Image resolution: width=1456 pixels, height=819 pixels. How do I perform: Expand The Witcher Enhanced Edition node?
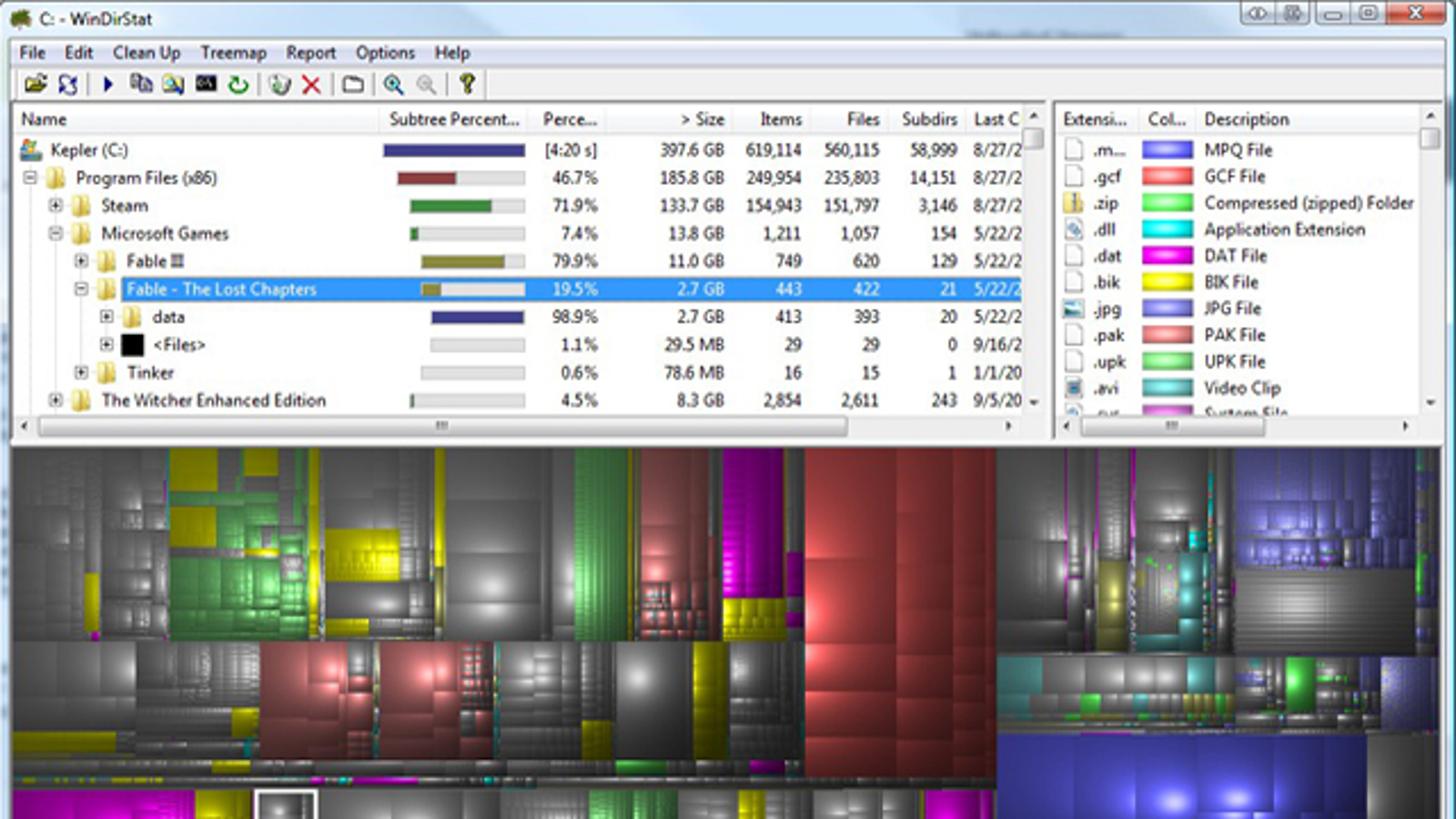point(56,400)
